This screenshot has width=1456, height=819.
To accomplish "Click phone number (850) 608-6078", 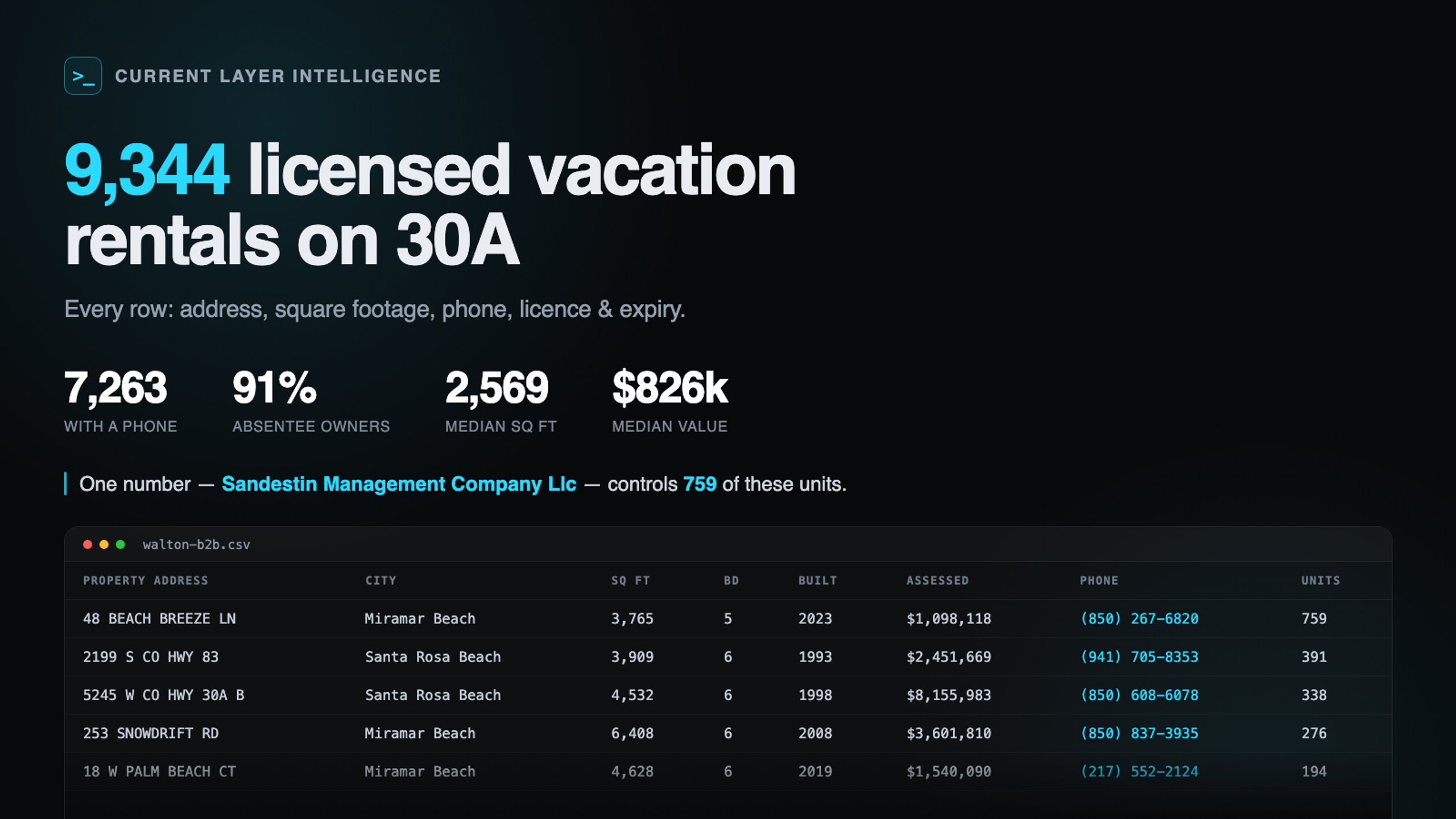I will [1139, 694].
